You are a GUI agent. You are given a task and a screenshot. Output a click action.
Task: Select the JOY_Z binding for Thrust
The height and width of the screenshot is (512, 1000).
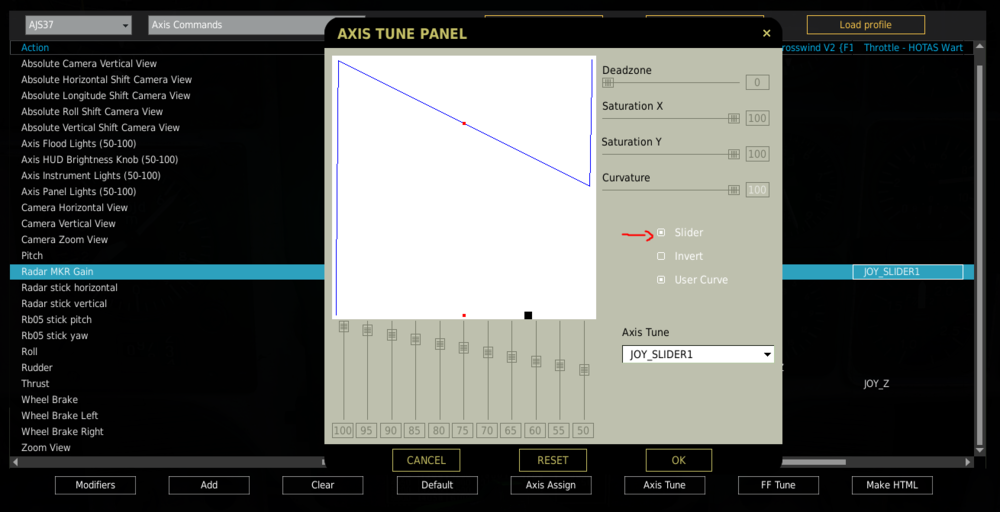click(876, 384)
